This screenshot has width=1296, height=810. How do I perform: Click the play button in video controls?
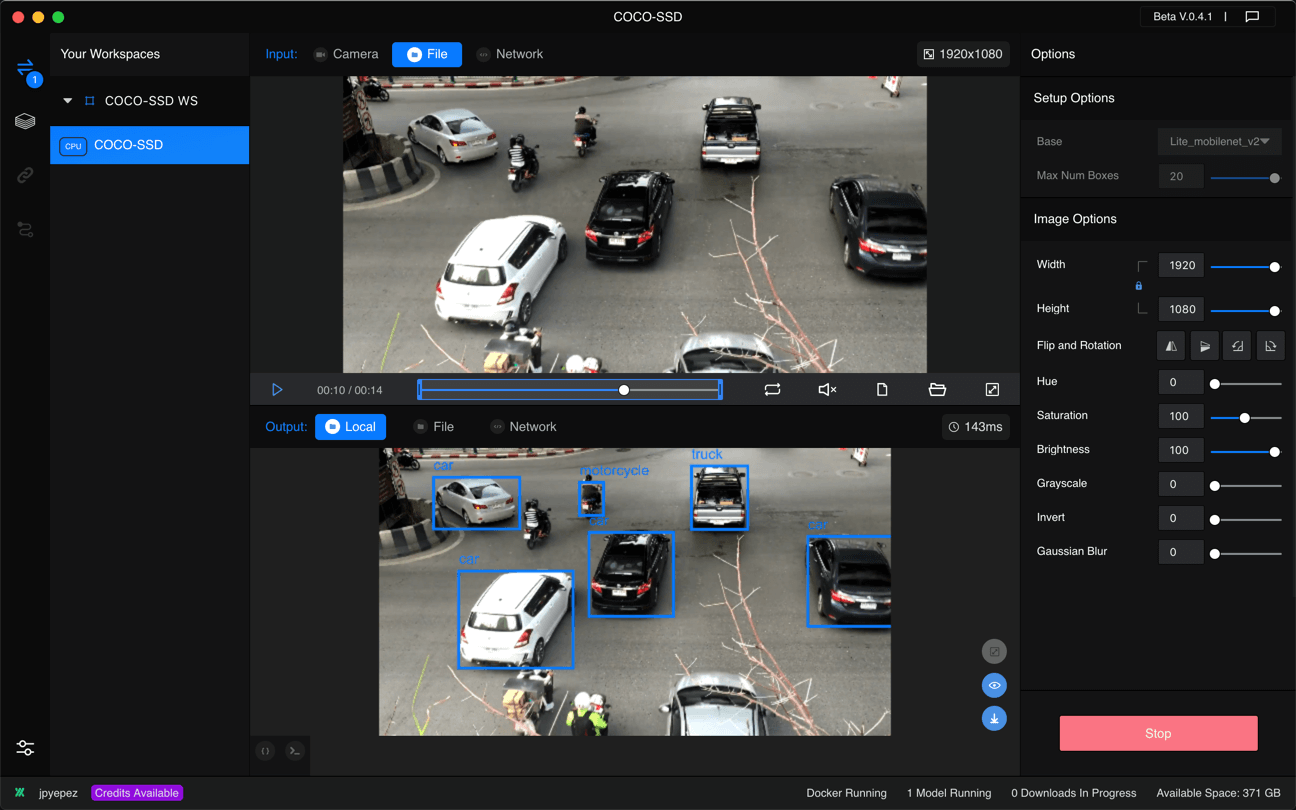(277, 390)
